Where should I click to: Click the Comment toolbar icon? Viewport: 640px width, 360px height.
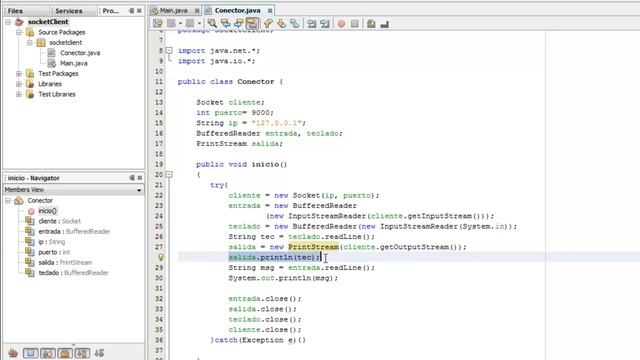pyautogui.click(x=371, y=24)
